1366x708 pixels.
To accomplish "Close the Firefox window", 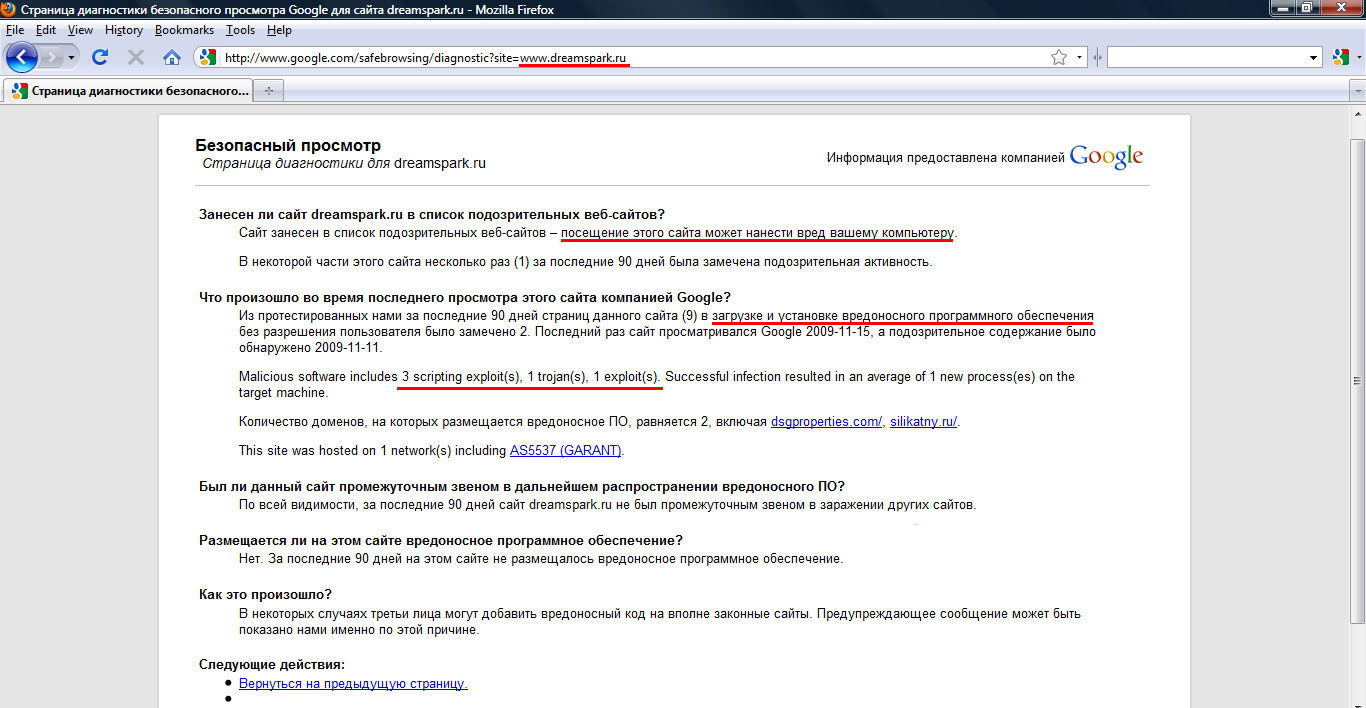I will [x=1341, y=9].
